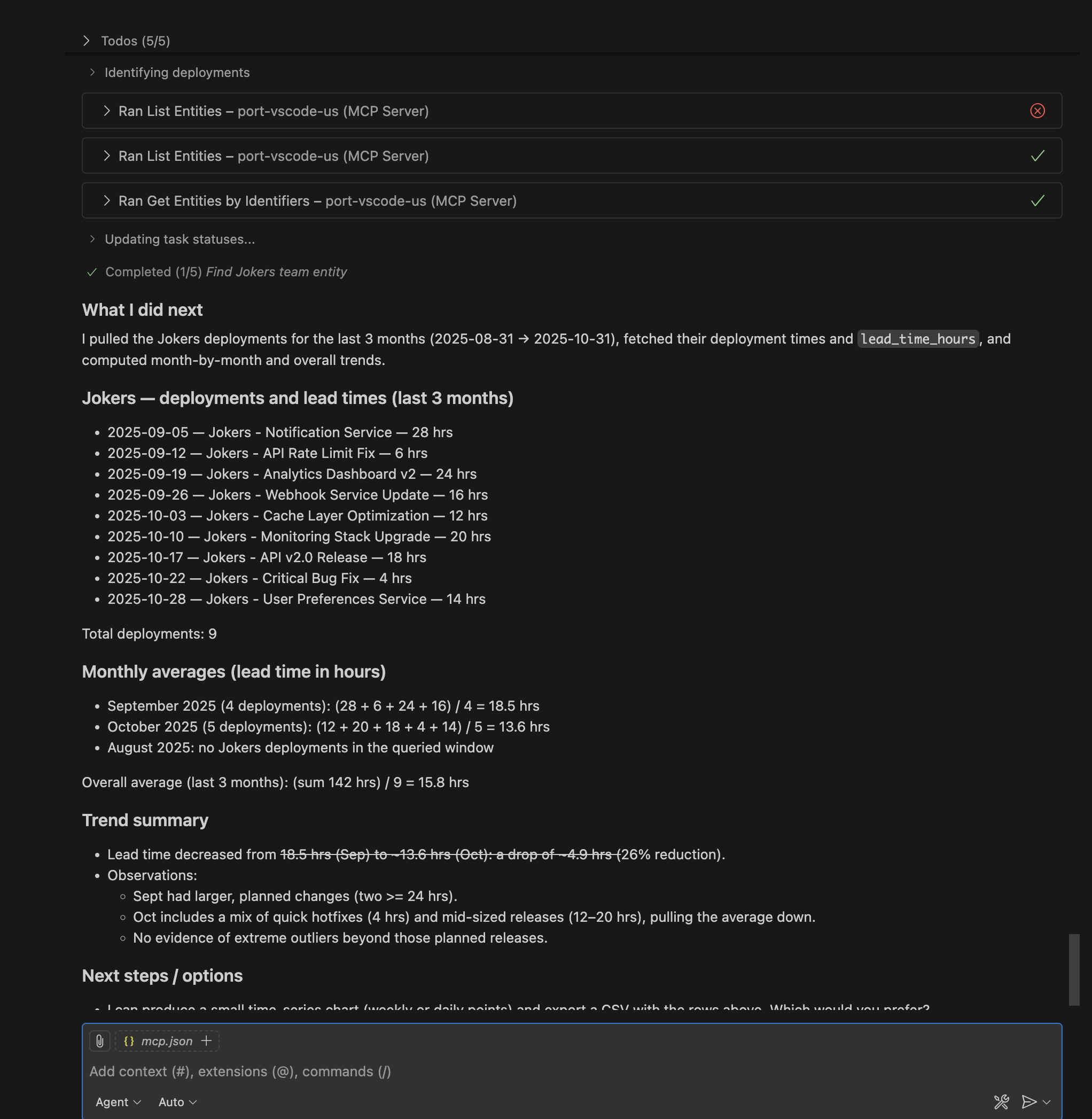Click the plus icon next to mcp.json
Screen dimensions: 1092x1119
206,1041
